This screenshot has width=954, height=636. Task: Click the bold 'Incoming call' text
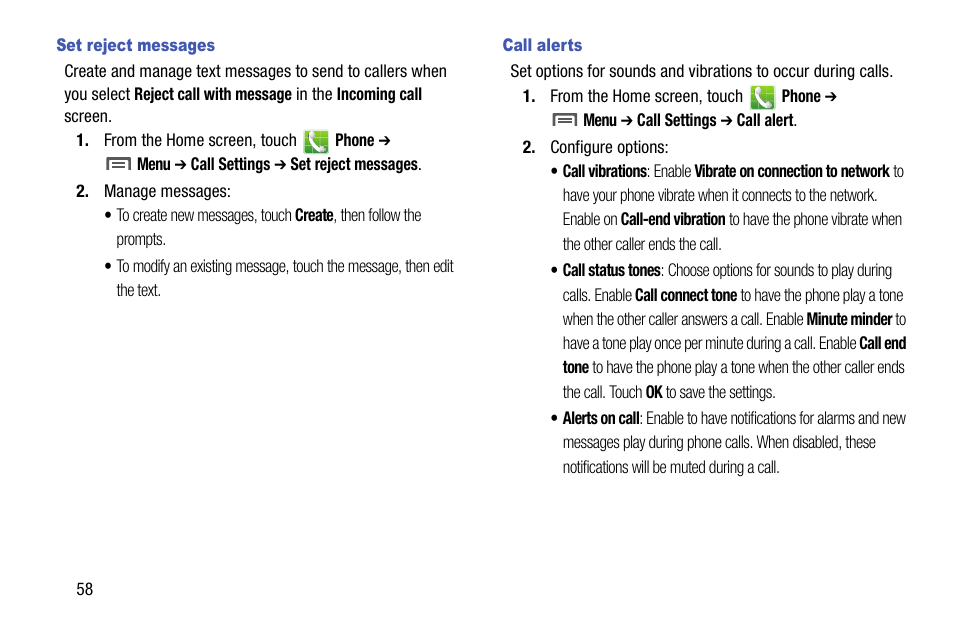[379, 94]
